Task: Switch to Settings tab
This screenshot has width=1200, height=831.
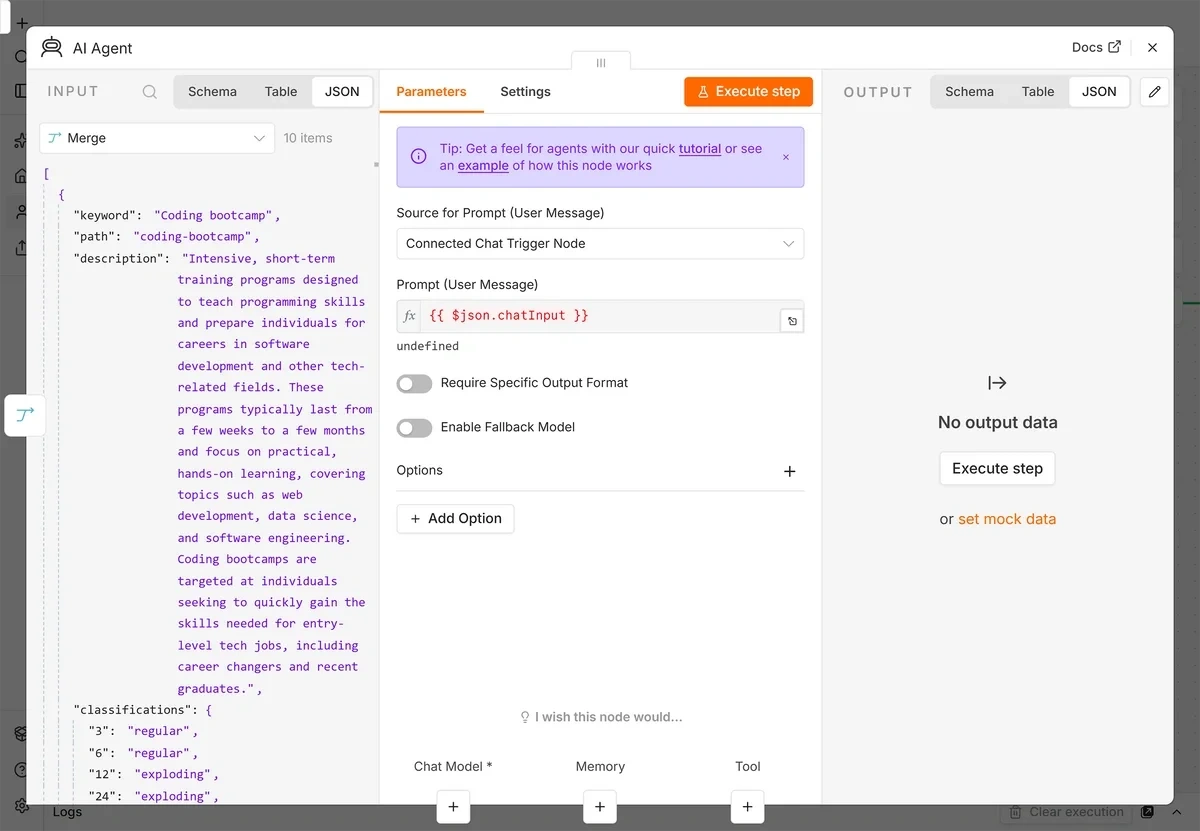Action: (525, 92)
